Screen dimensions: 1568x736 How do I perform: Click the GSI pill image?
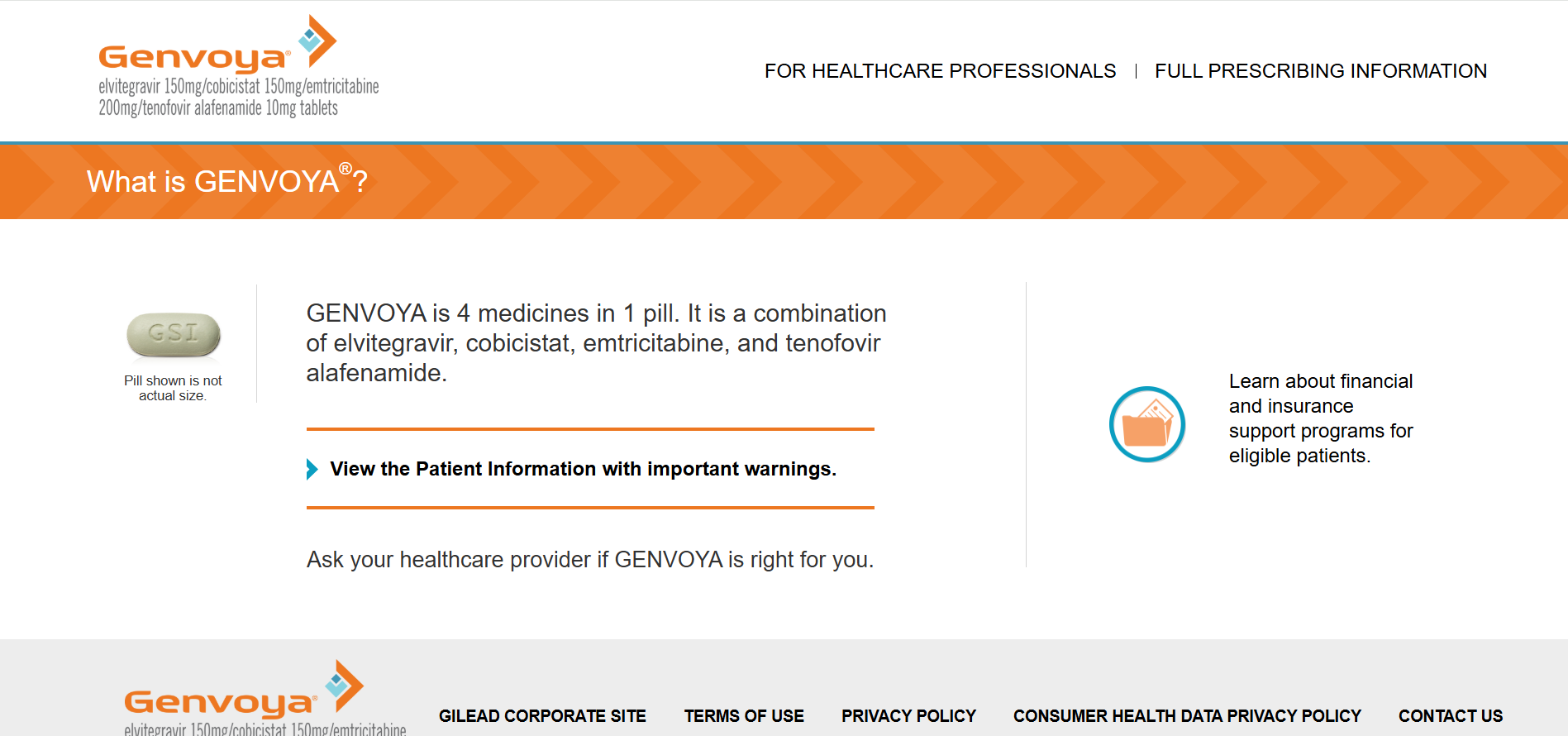[174, 335]
